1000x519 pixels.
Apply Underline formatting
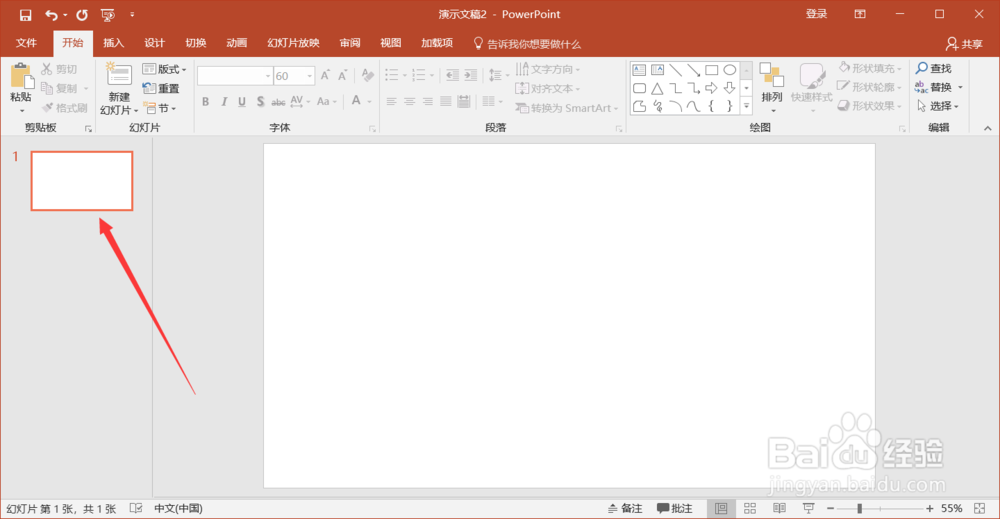point(242,101)
